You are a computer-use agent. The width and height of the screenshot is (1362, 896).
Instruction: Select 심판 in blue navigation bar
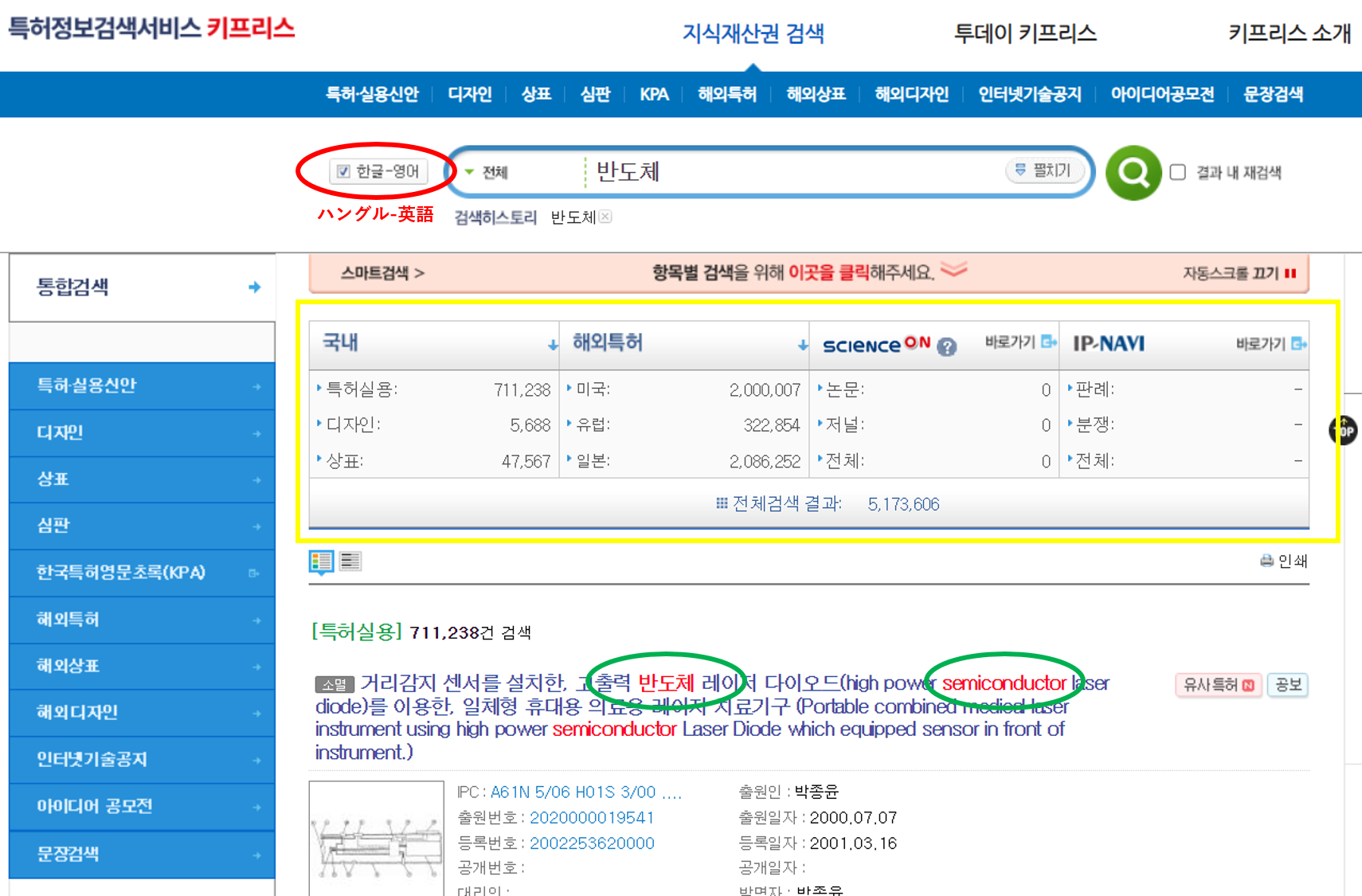point(595,94)
